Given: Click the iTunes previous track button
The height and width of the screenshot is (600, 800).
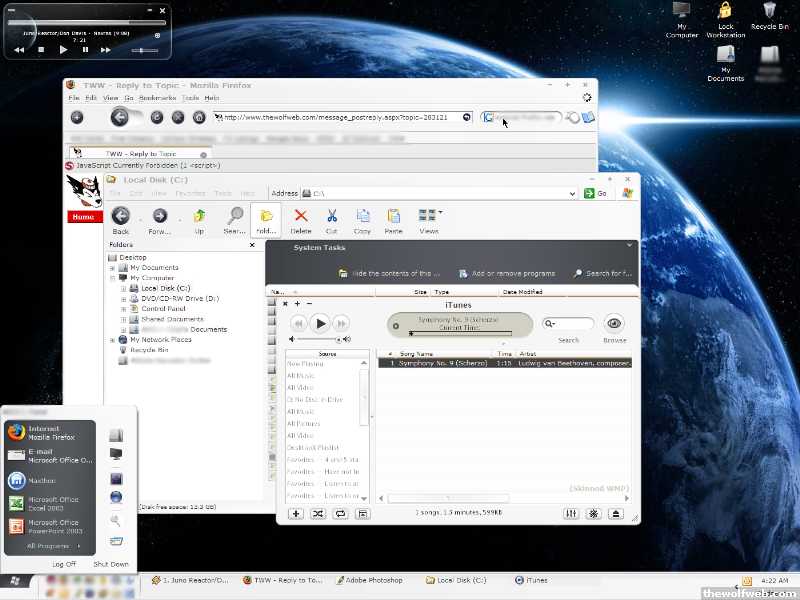Looking at the screenshot, I should (298, 323).
